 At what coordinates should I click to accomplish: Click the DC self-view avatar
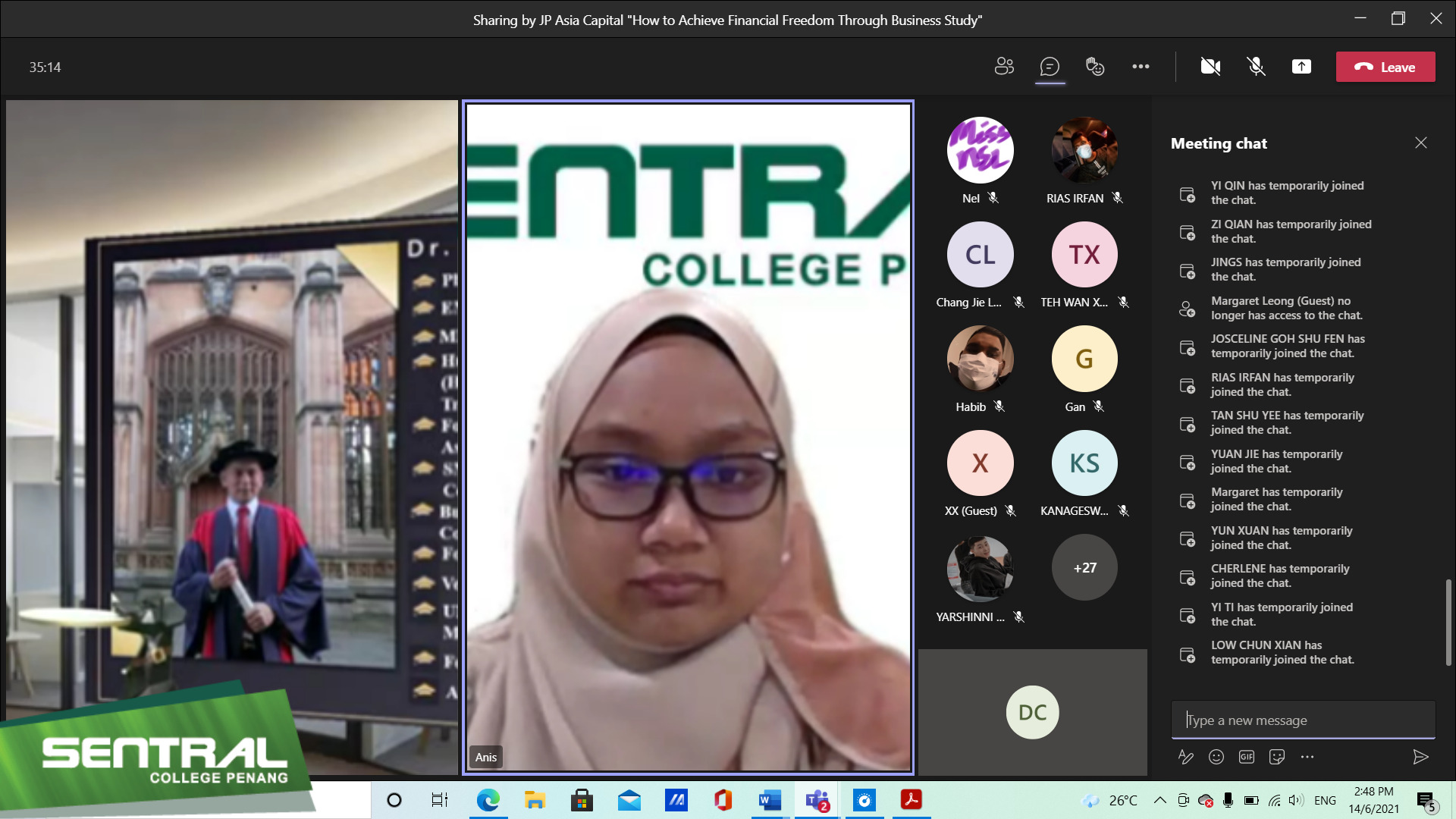point(1032,712)
